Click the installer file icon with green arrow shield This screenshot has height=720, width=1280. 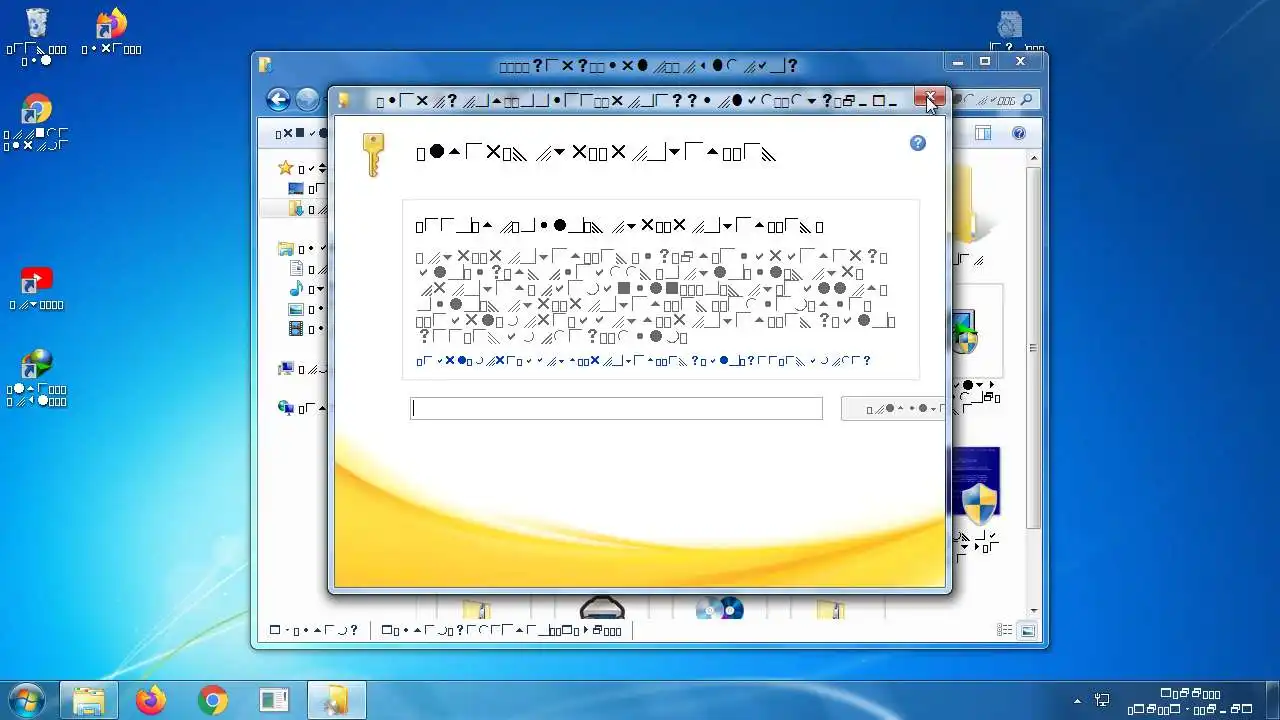tap(965, 333)
